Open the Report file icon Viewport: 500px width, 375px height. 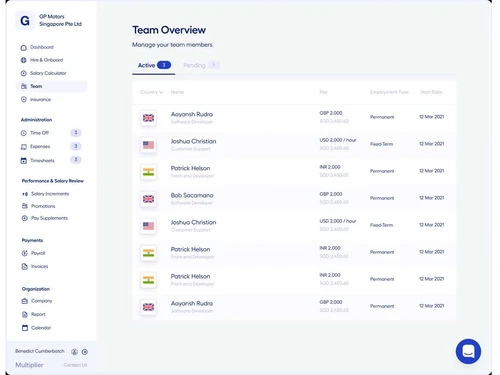[x=25, y=314]
